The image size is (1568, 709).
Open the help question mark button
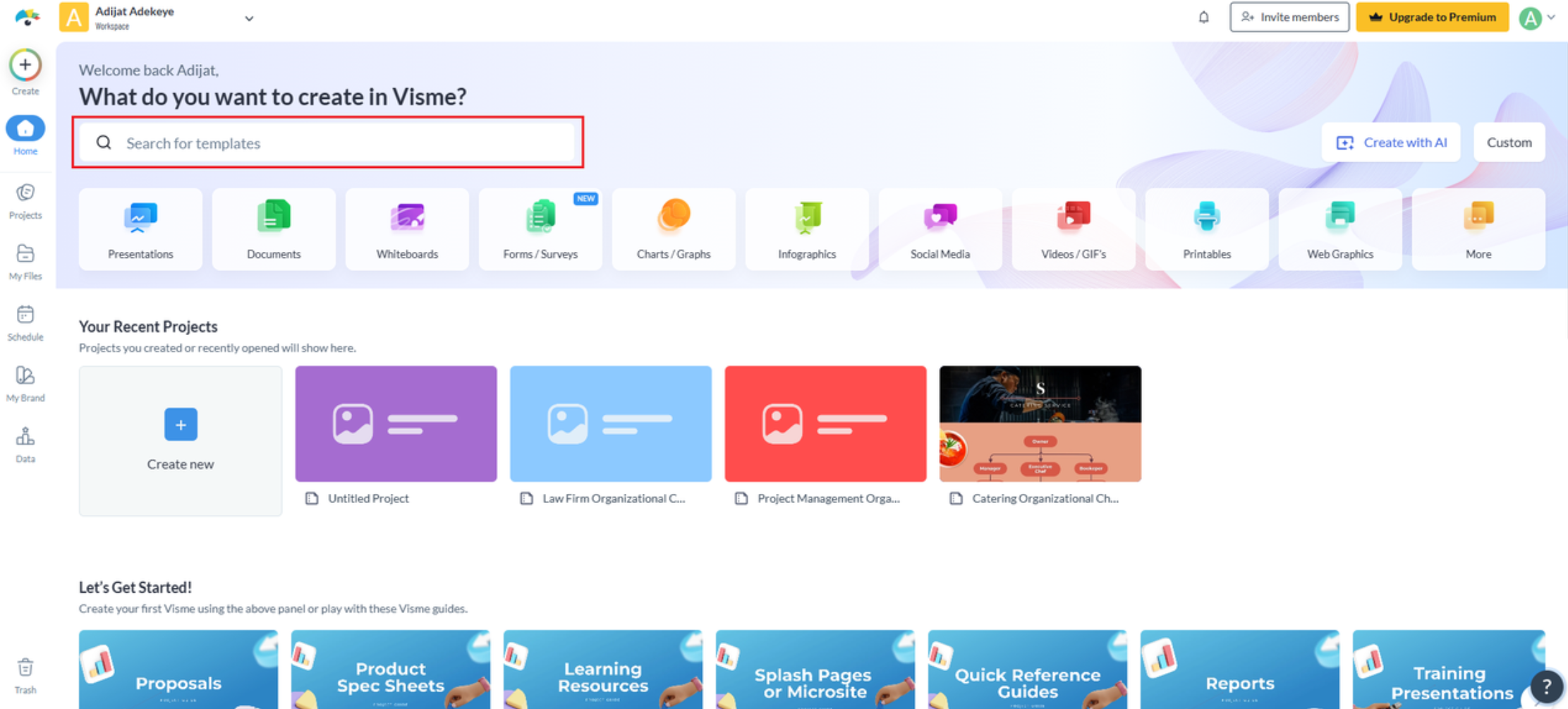1546,686
